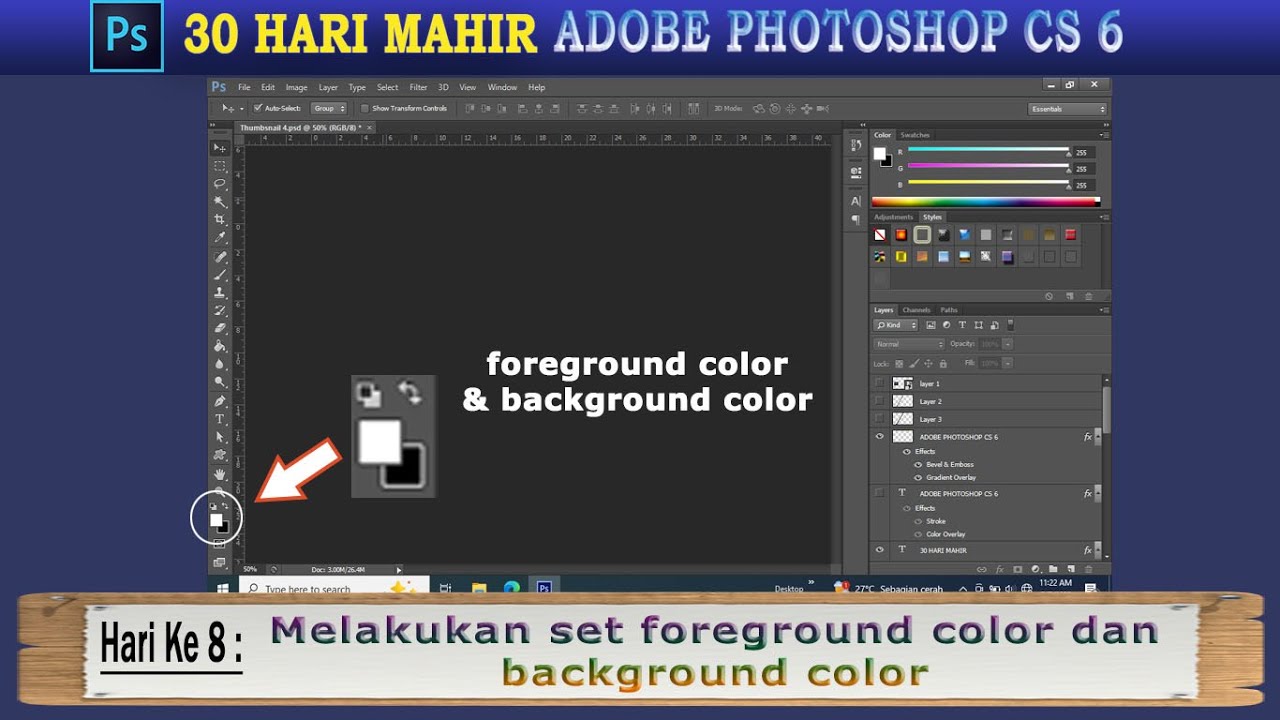Uncheck the Auto-Select checkbox
This screenshot has height=720, width=1280.
click(x=258, y=108)
